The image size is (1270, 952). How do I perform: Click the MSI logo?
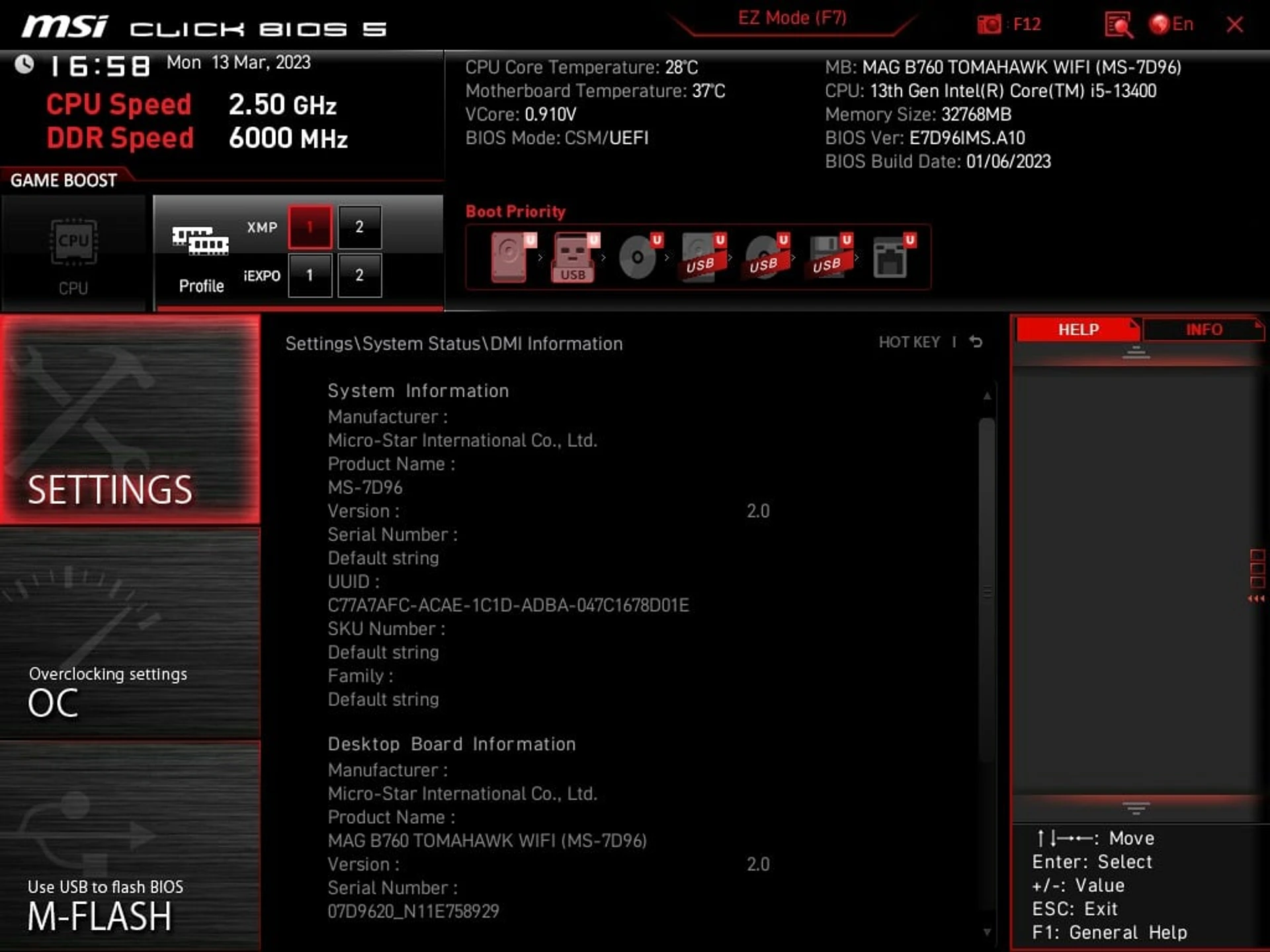click(64, 27)
